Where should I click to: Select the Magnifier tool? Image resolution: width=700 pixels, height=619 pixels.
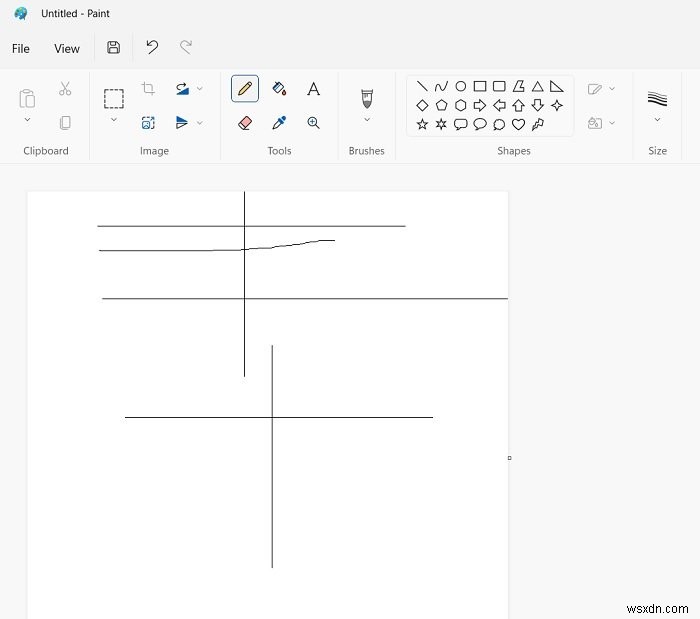(x=313, y=123)
